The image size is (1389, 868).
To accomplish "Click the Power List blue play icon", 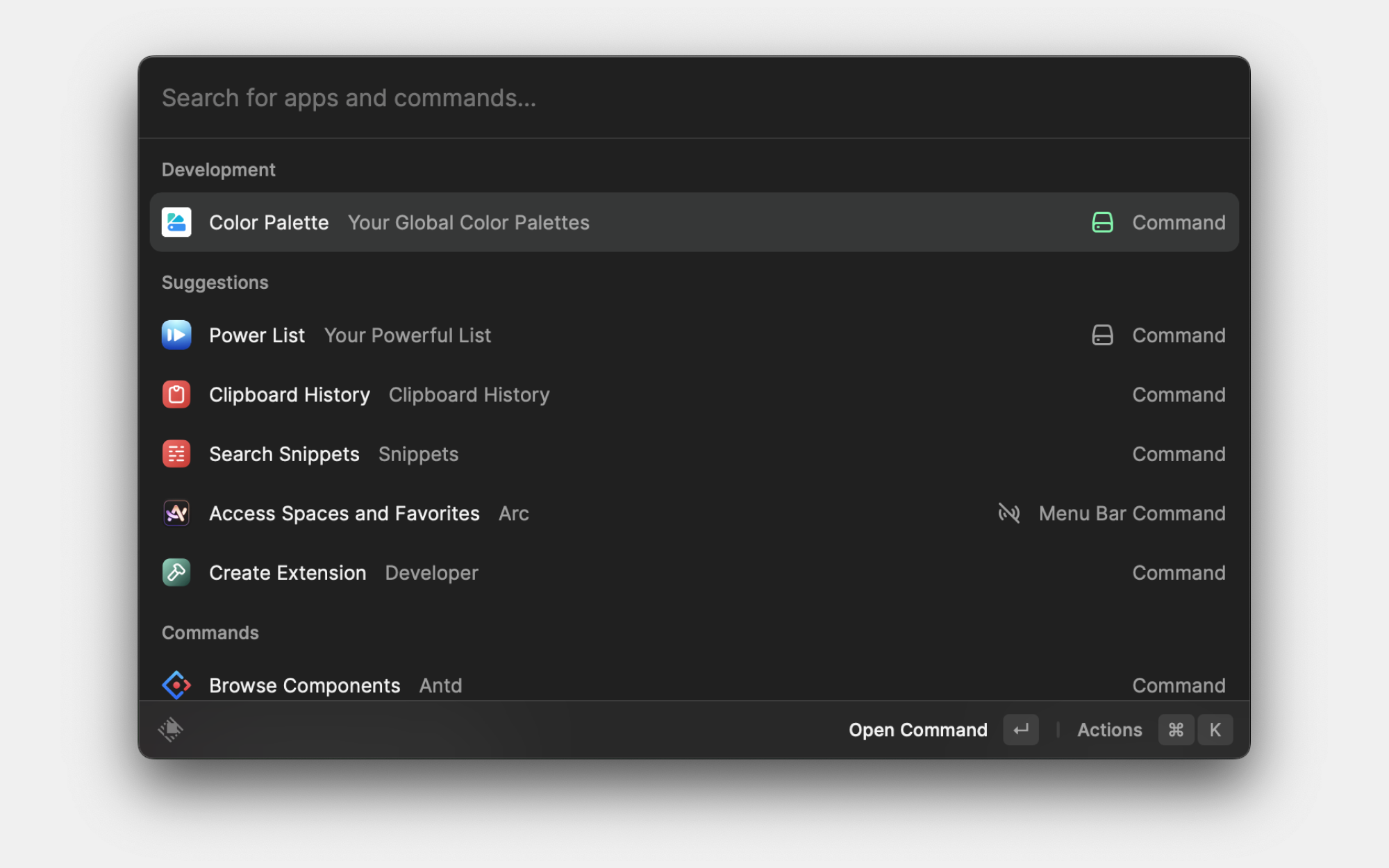I will click(176, 335).
